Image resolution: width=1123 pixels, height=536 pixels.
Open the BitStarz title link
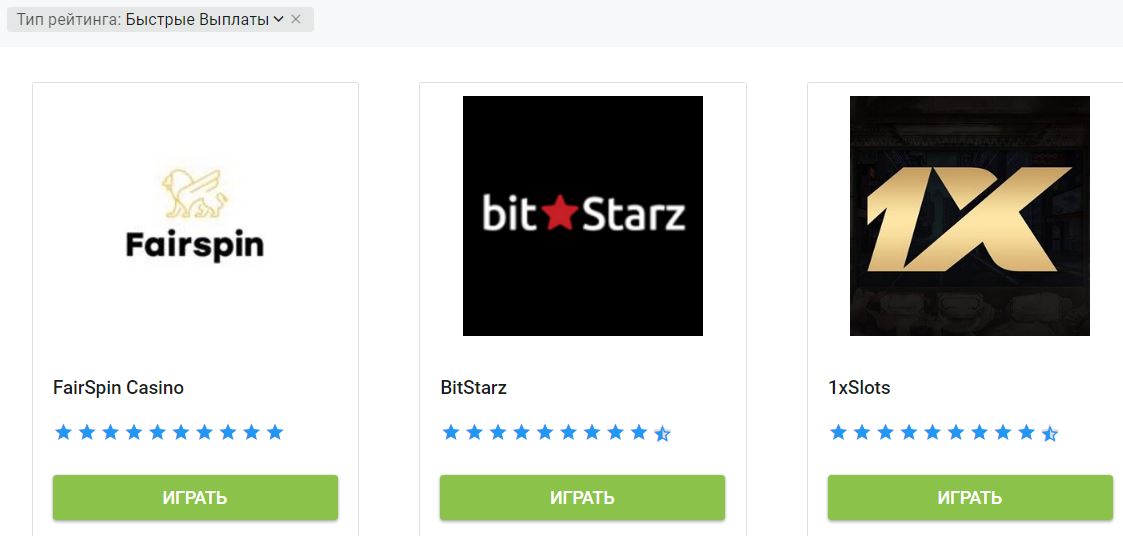tap(473, 388)
